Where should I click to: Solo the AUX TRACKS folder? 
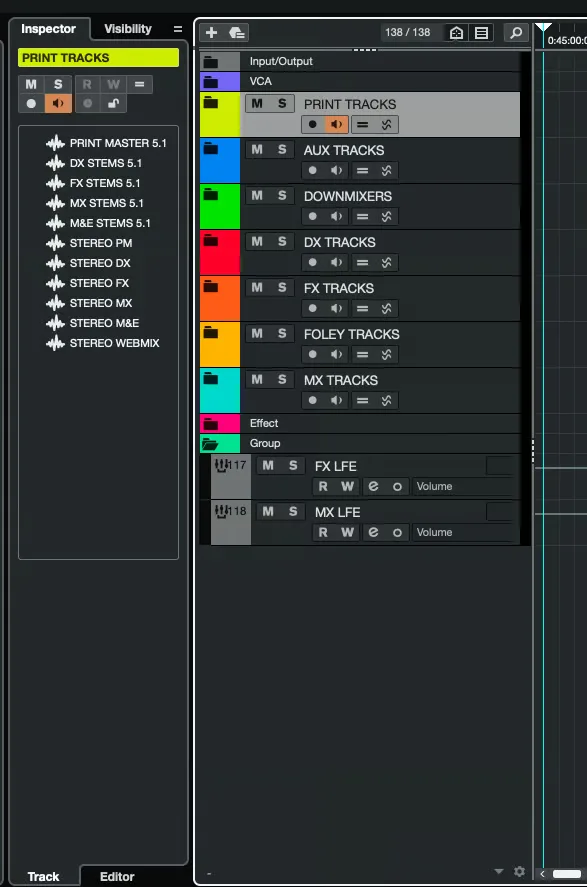pos(282,149)
